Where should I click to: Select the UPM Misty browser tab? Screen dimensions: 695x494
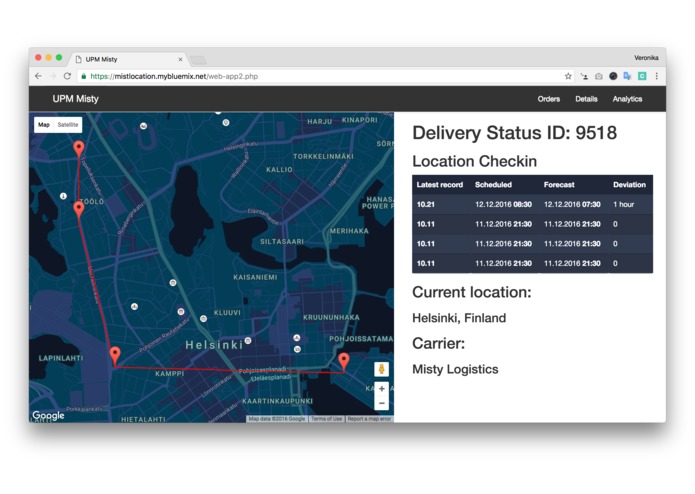(129, 59)
